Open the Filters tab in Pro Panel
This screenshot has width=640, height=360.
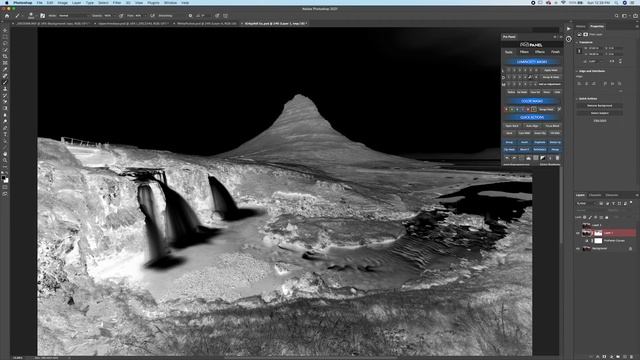[524, 52]
